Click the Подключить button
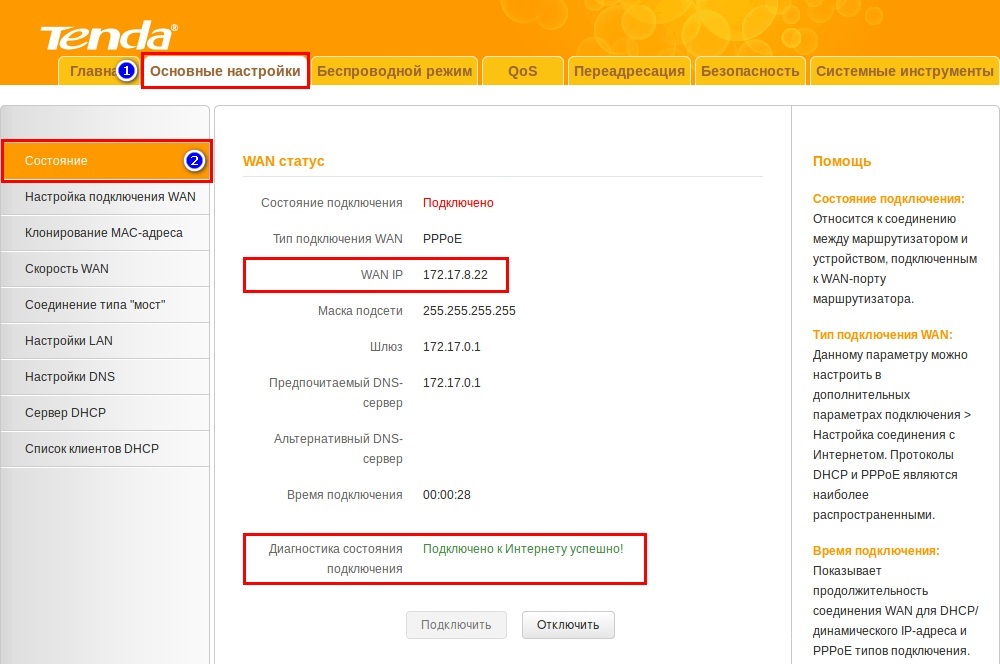The height and width of the screenshot is (664, 1000). (456, 625)
